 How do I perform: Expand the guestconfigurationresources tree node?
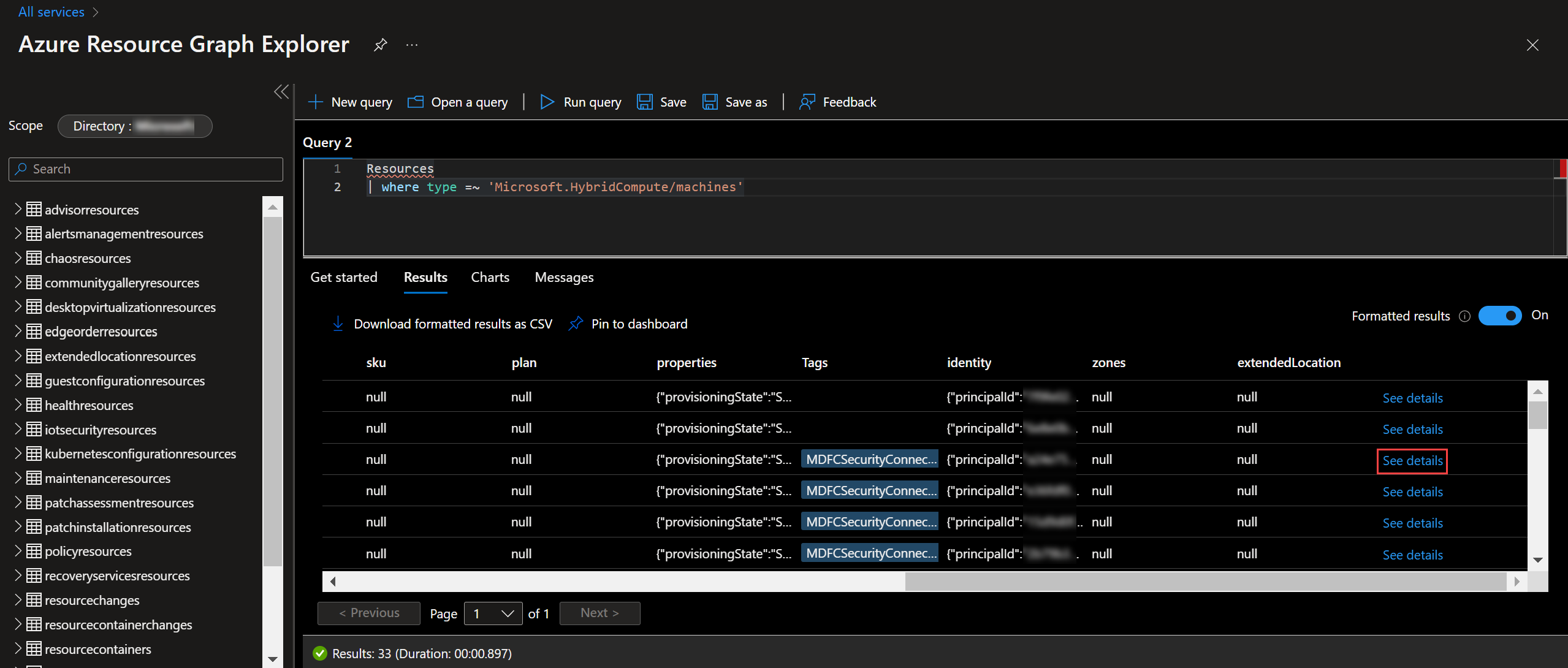(18, 380)
